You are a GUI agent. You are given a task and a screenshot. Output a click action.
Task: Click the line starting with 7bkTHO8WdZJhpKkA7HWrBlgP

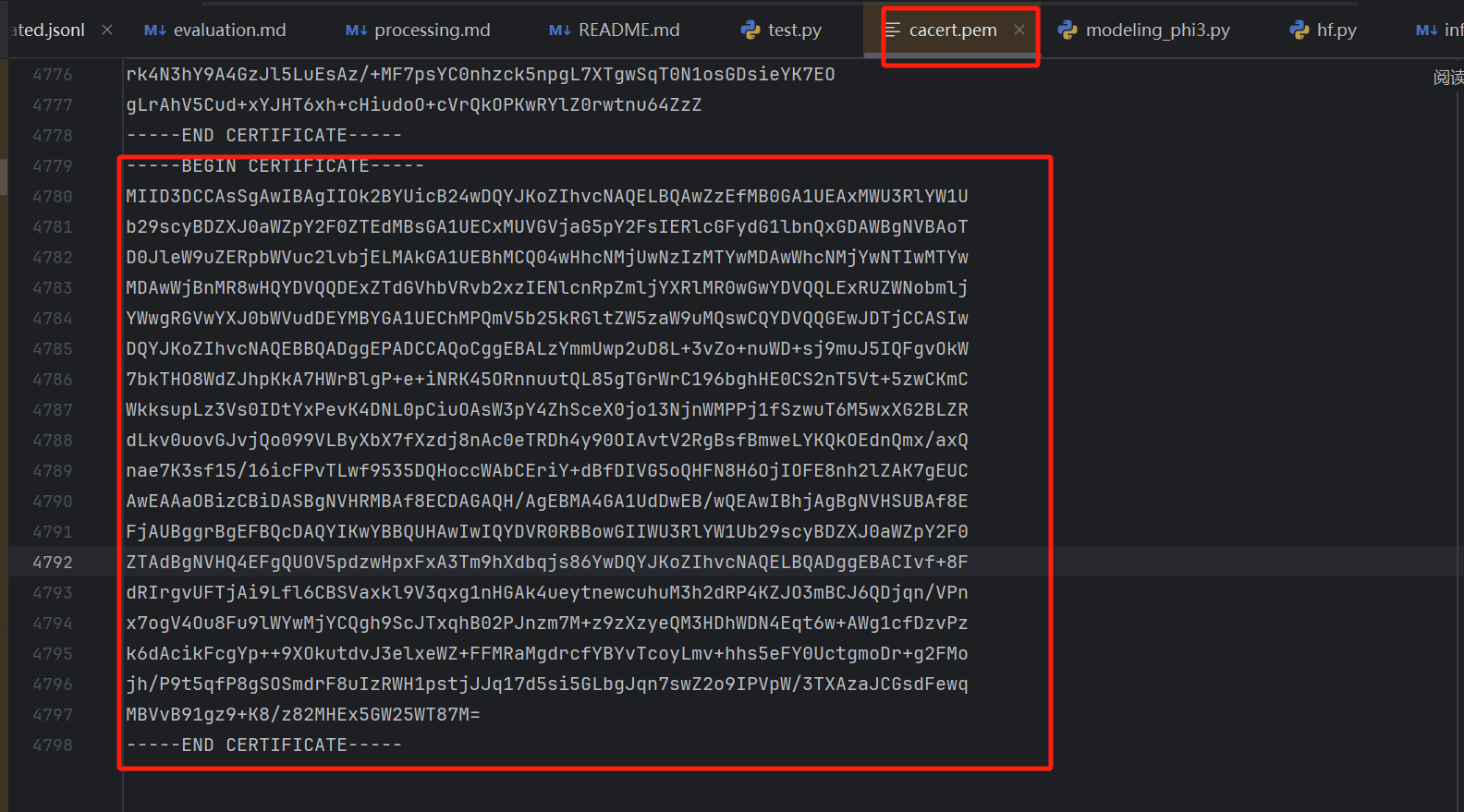pos(547,379)
